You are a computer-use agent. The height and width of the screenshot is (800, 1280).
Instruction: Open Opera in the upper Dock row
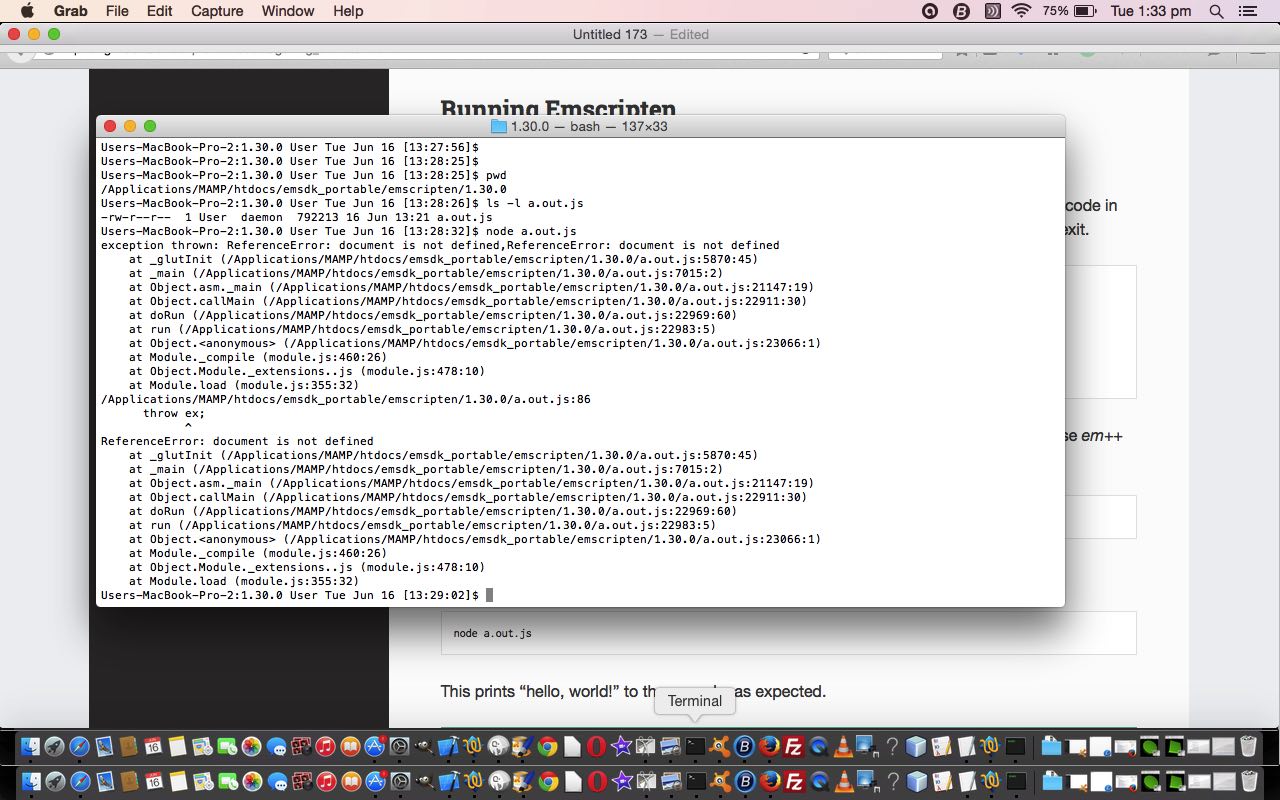[x=596, y=746]
